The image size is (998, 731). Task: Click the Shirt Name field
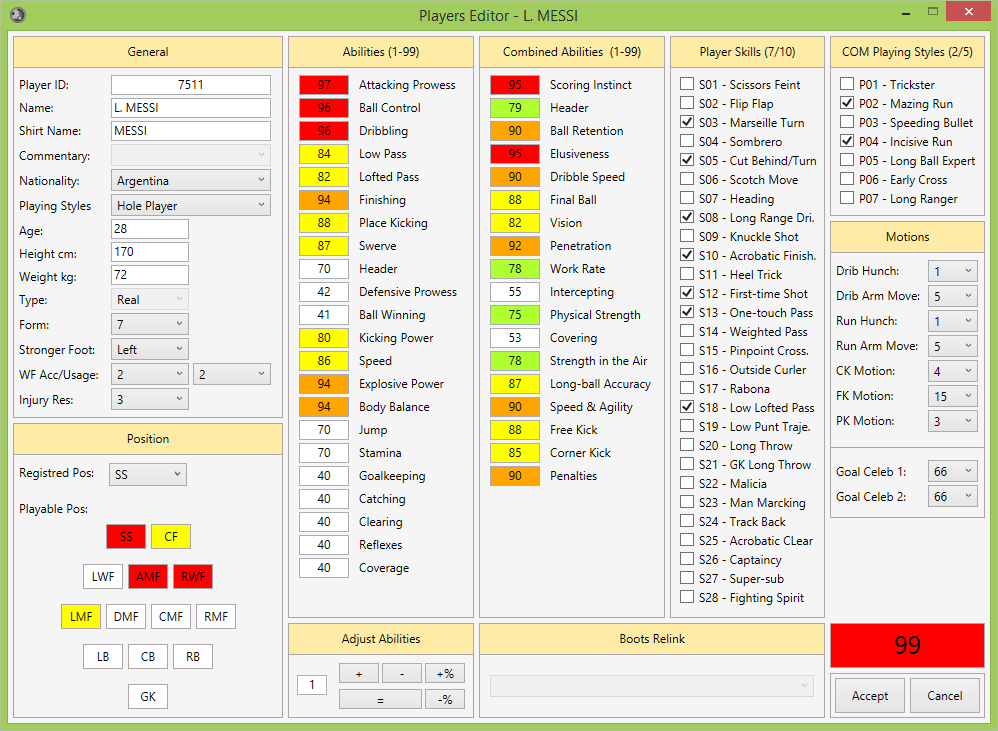(191, 130)
